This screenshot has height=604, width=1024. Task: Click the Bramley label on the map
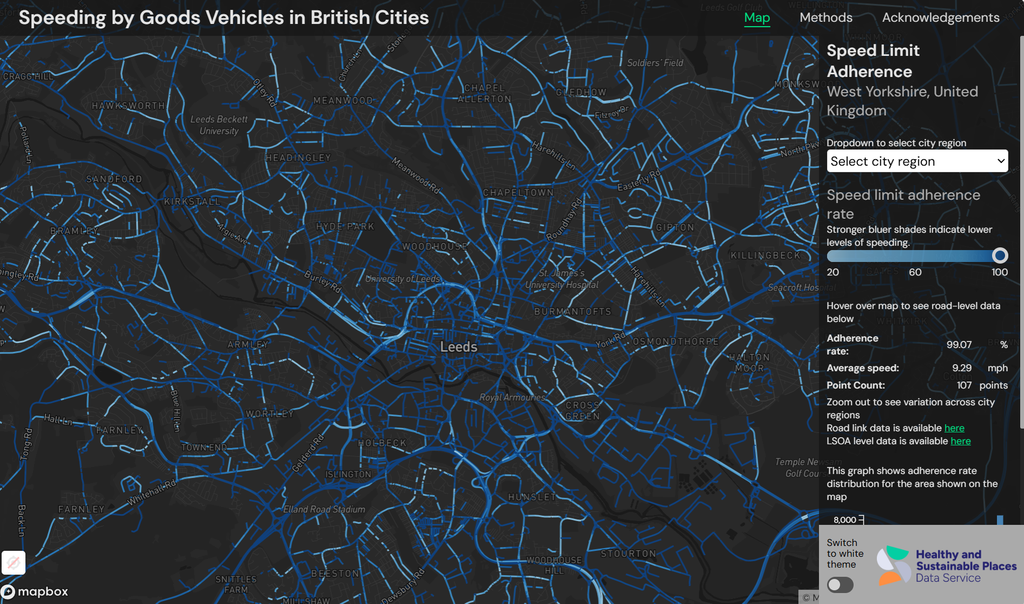click(74, 231)
